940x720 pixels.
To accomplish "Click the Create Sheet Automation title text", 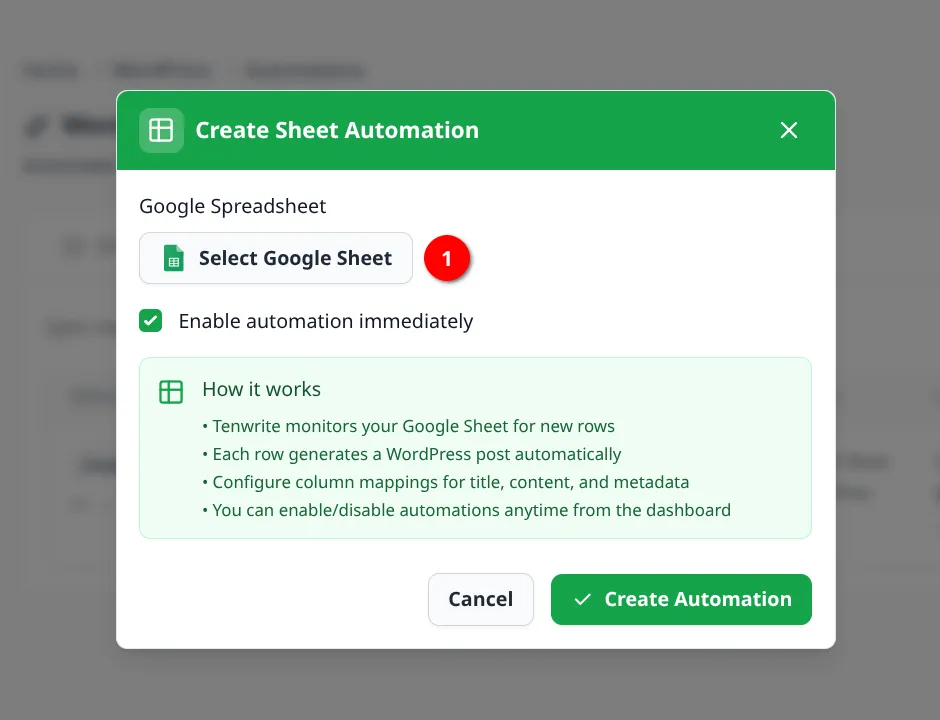I will 335,130.
